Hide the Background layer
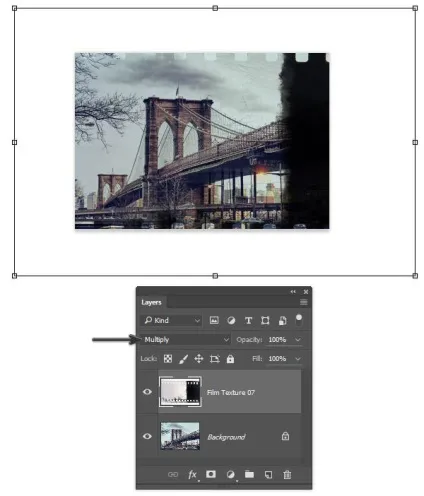Image resolution: width=424 pixels, height=496 pixels. [147, 436]
